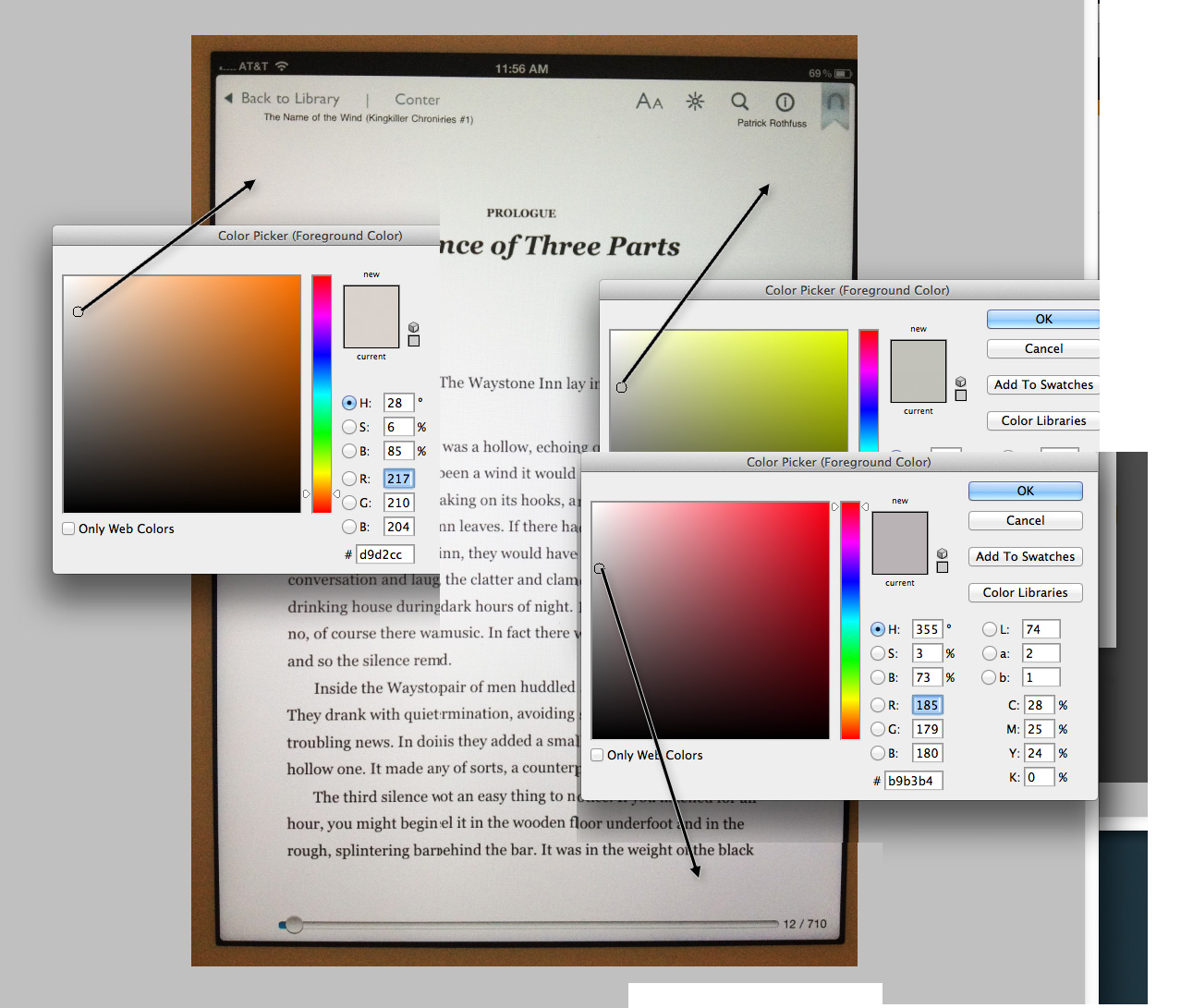Click web-safe cube icon in d9d2cc color picker
Image resolution: width=1193 pixels, height=1008 pixels.
tap(414, 327)
